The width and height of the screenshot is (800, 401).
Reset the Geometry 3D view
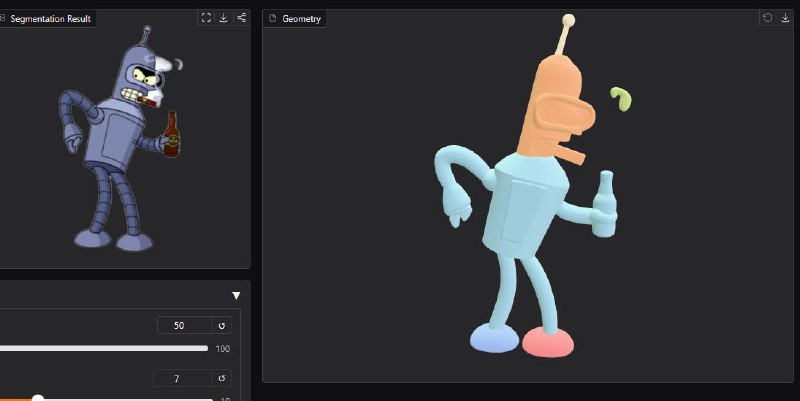point(767,18)
